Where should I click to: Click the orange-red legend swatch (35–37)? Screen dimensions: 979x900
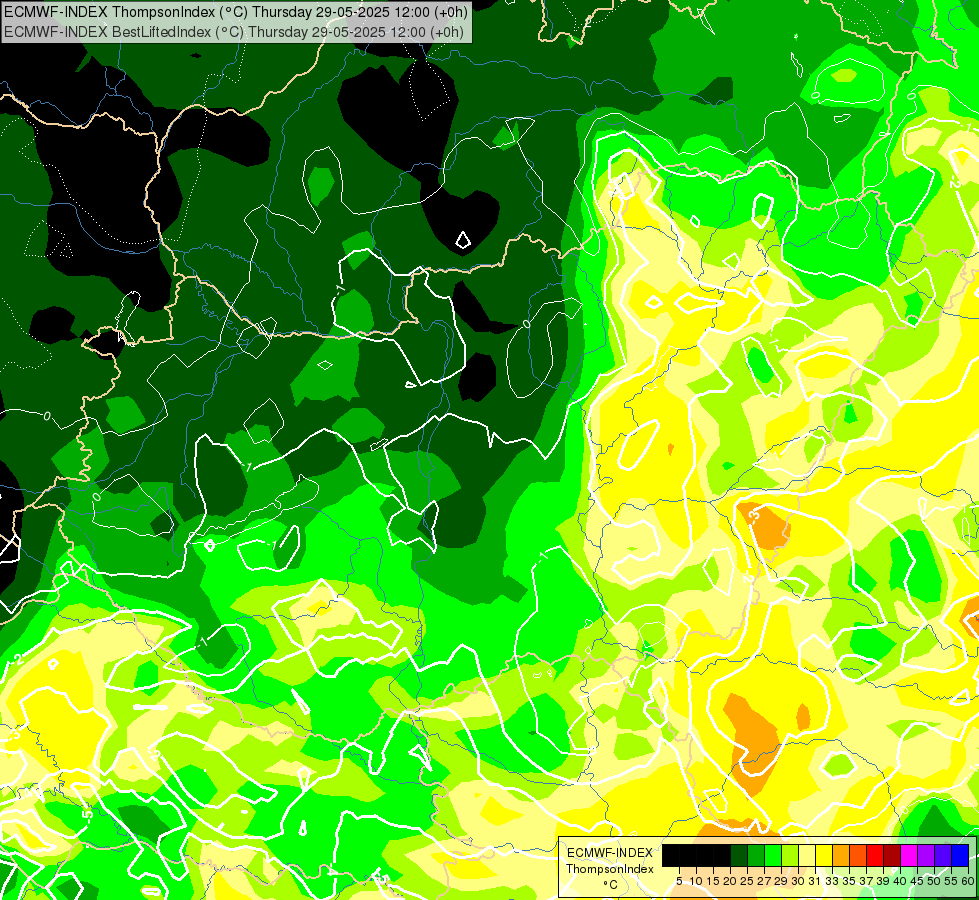click(x=858, y=855)
